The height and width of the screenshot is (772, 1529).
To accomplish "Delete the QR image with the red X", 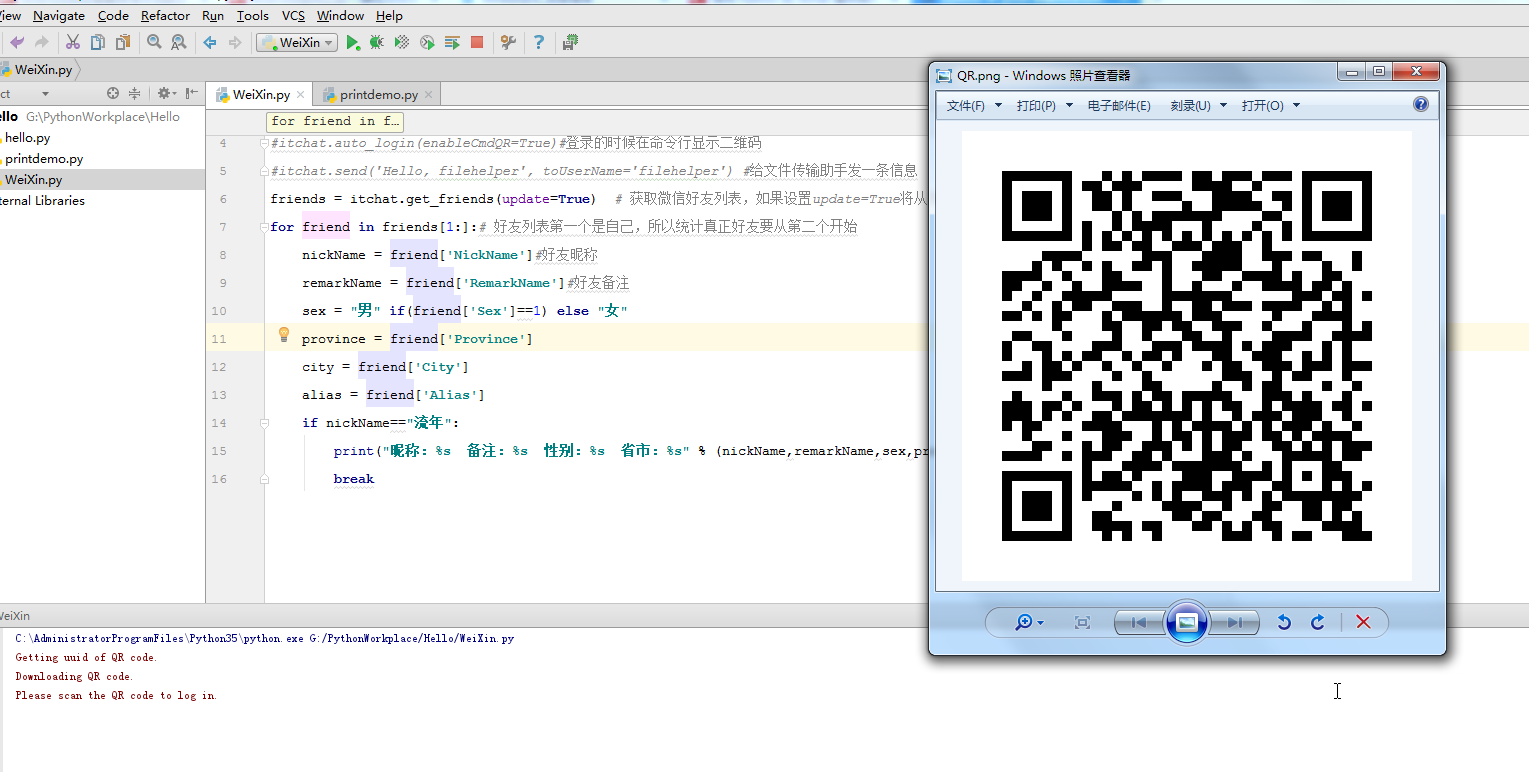I will coord(1362,622).
